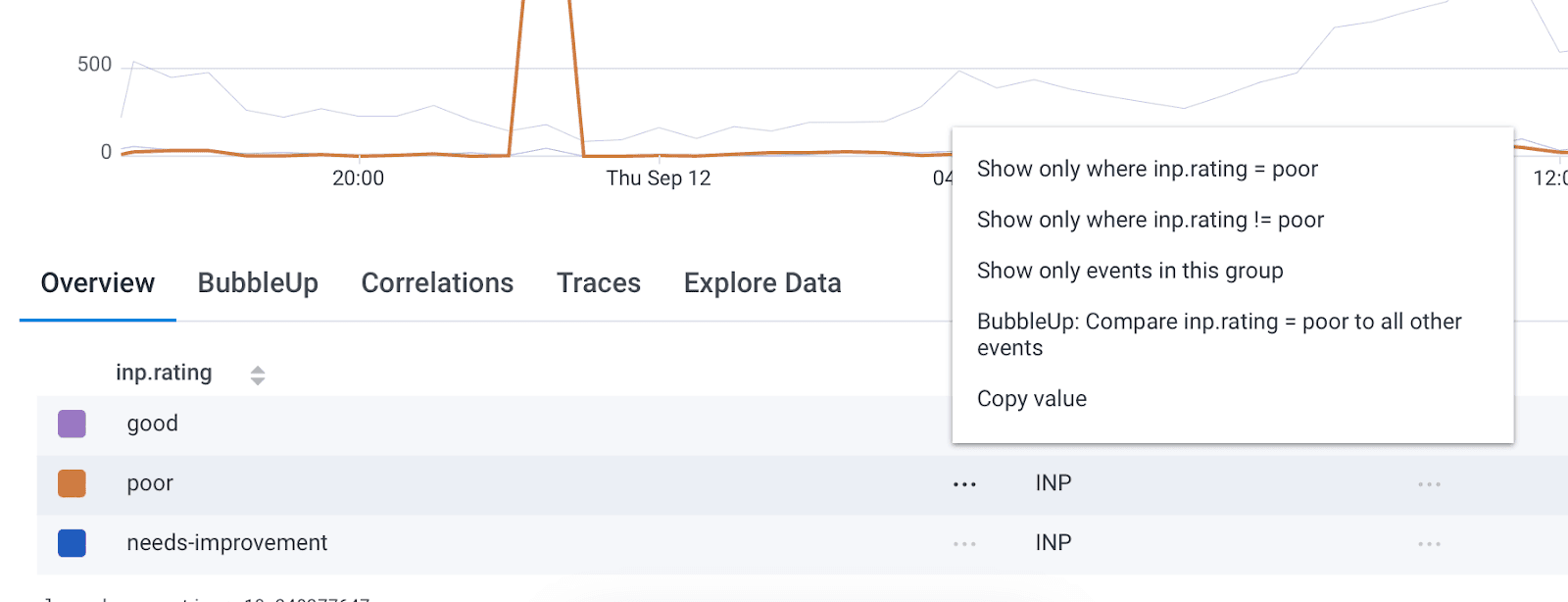The height and width of the screenshot is (602, 1568).
Task: Click "Copy value" in the context menu
Action: pos(1031,399)
